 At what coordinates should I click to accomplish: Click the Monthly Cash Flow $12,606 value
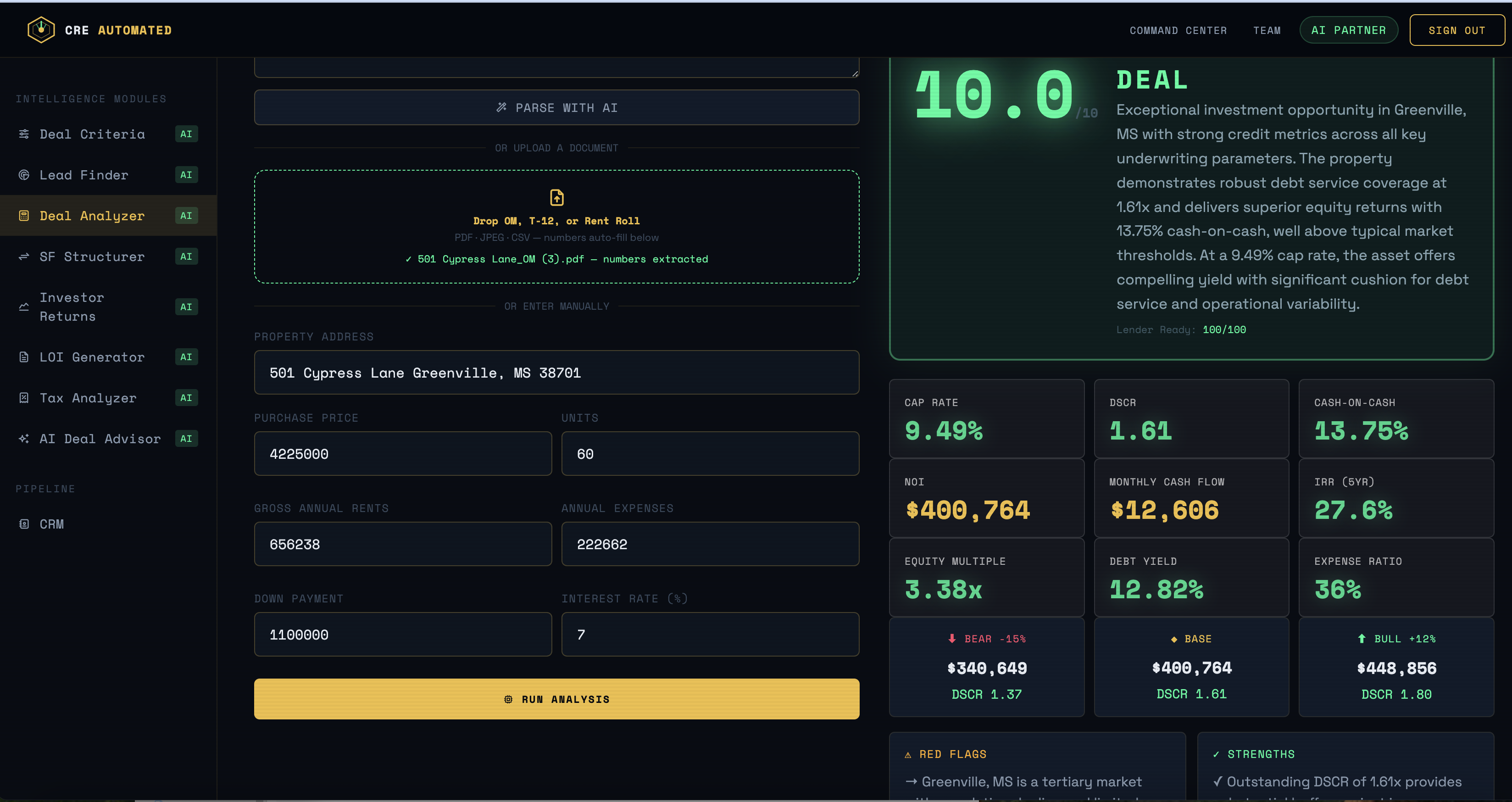click(x=1165, y=510)
